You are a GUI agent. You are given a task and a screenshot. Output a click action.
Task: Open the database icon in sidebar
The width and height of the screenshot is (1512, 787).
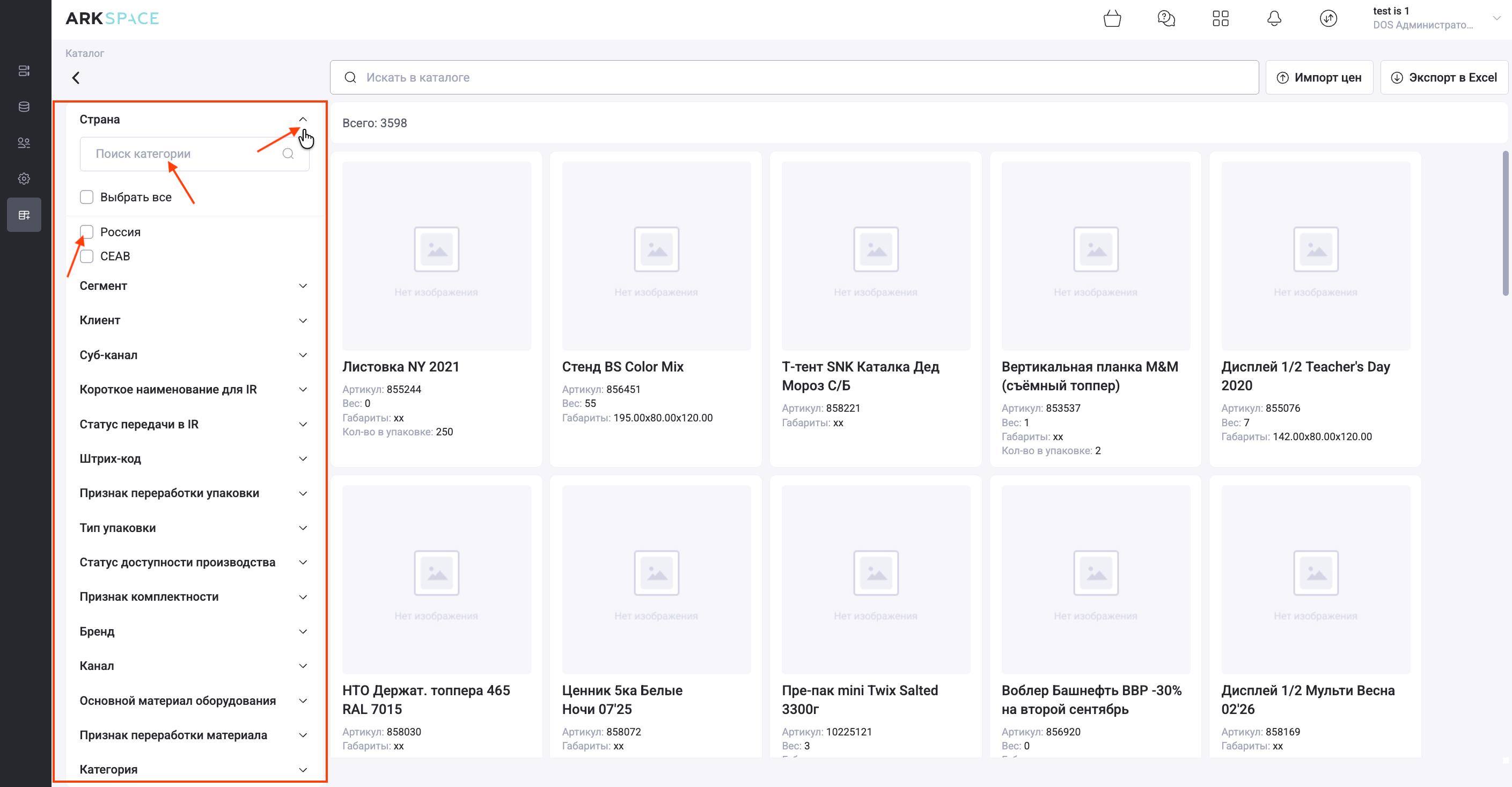[24, 107]
